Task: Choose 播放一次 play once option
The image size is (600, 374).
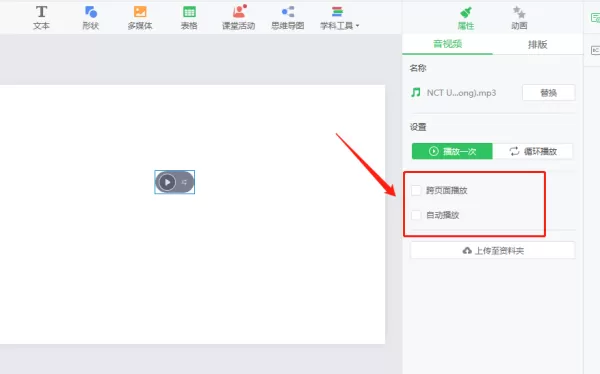Action: [x=452, y=151]
